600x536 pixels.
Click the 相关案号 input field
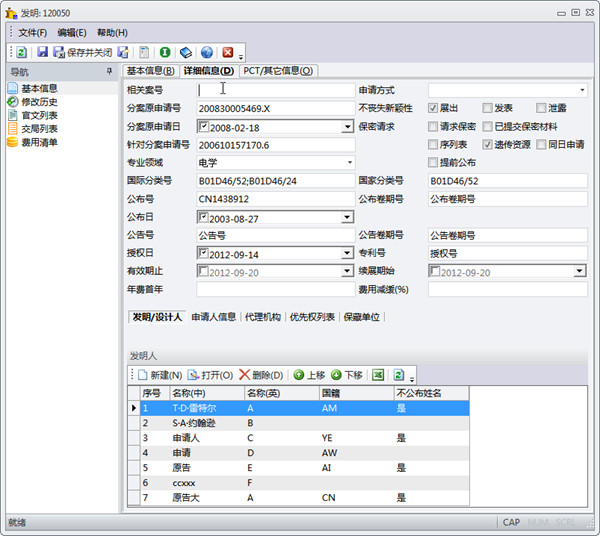[x=276, y=90]
